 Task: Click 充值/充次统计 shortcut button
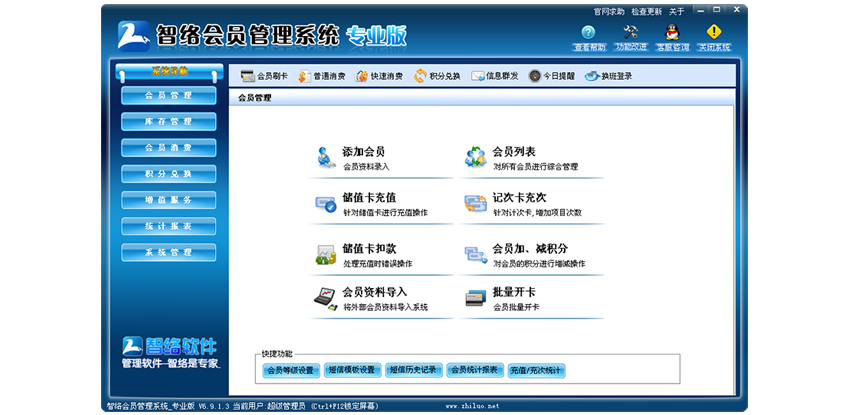(536, 371)
